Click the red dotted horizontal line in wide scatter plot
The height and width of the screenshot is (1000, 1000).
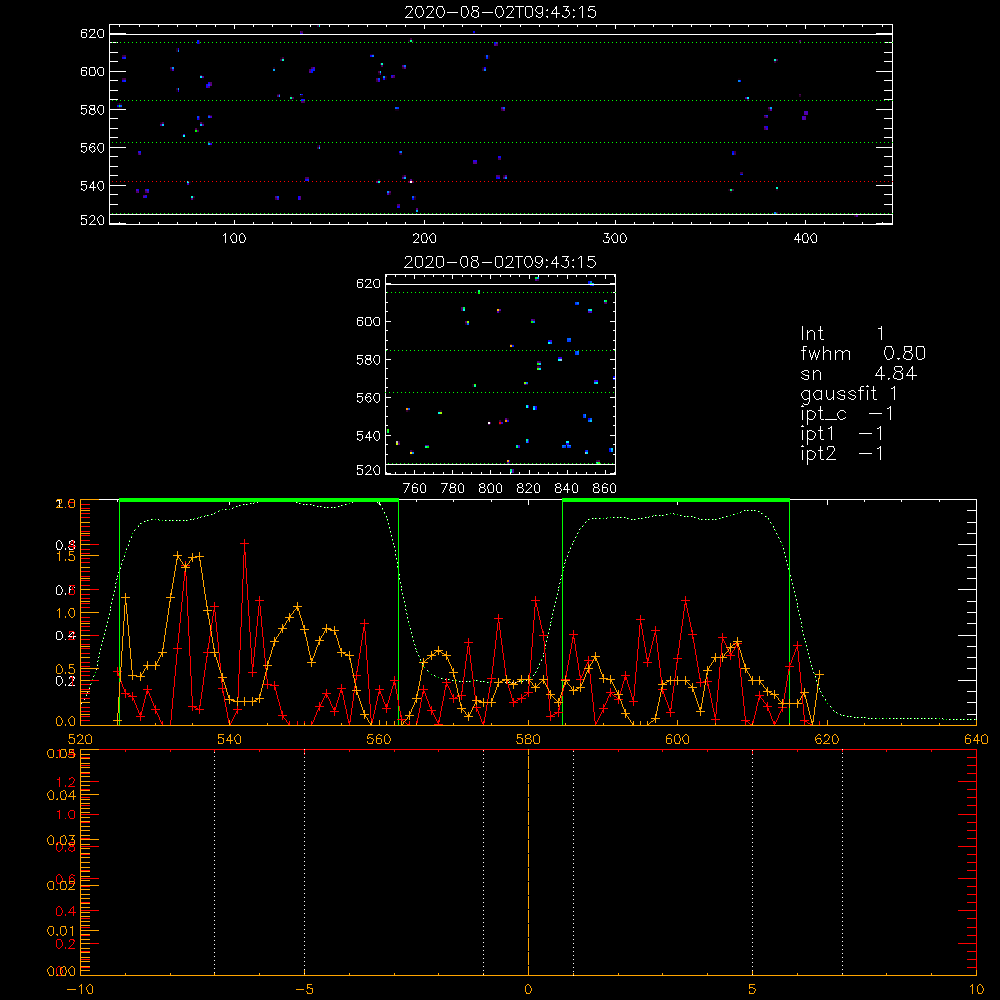[501, 182]
